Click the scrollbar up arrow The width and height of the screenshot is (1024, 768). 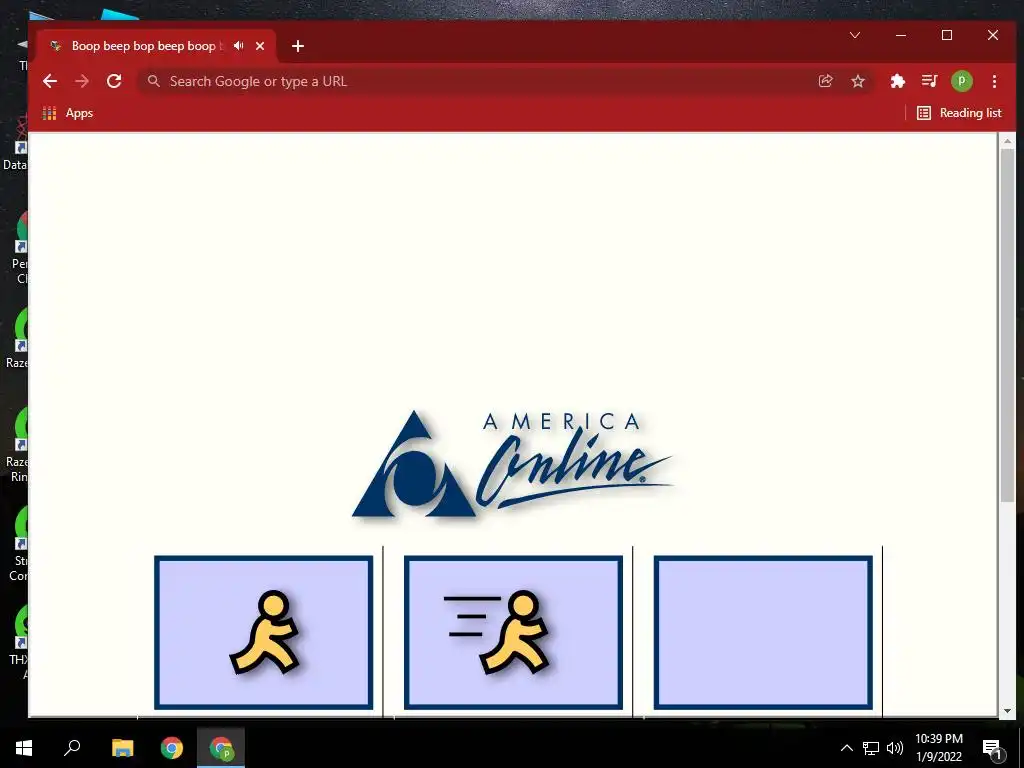pyautogui.click(x=1007, y=140)
